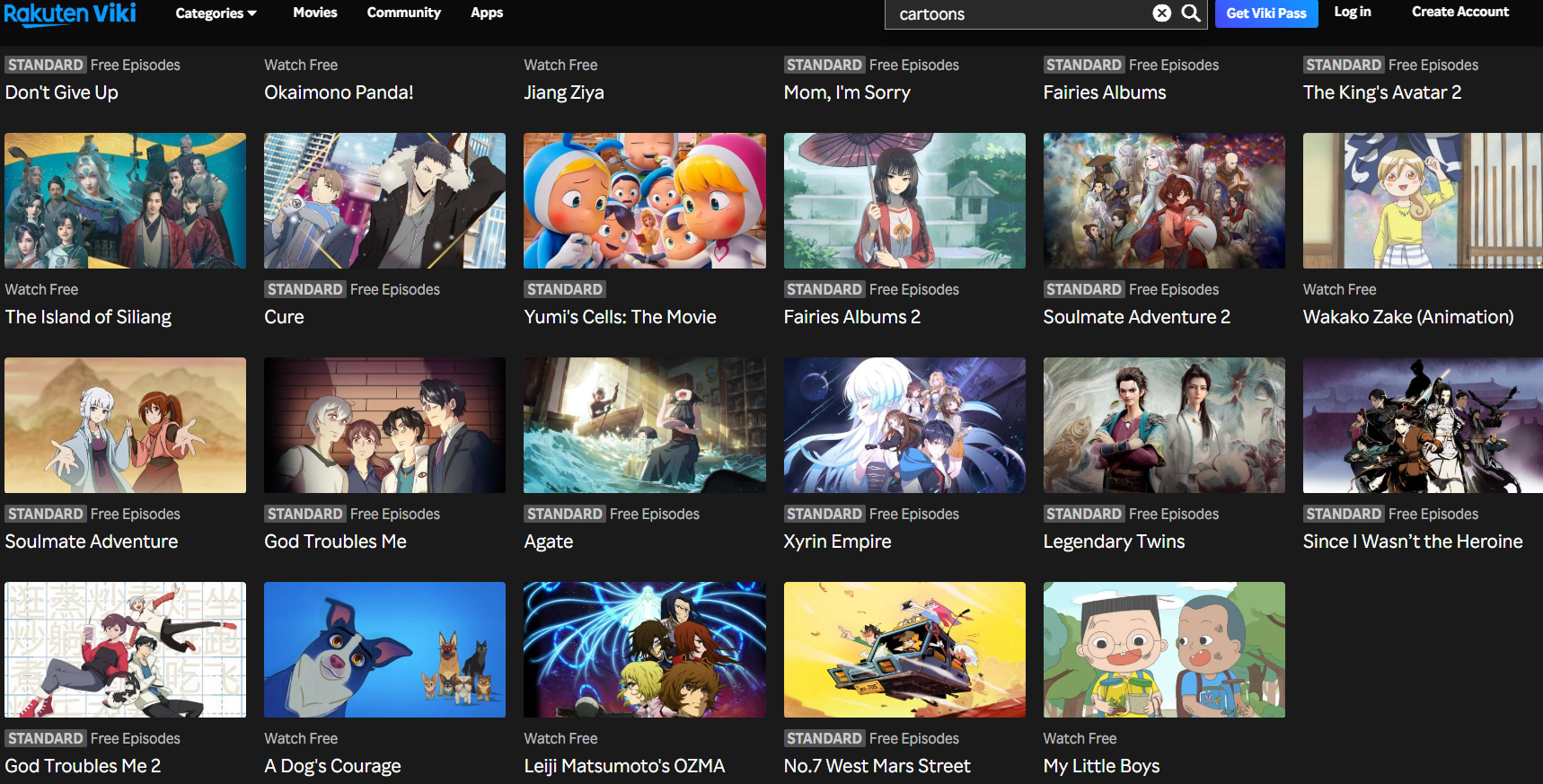Select the Wakako Zake (Animation) thumbnail
1543x784 pixels.
(1422, 200)
